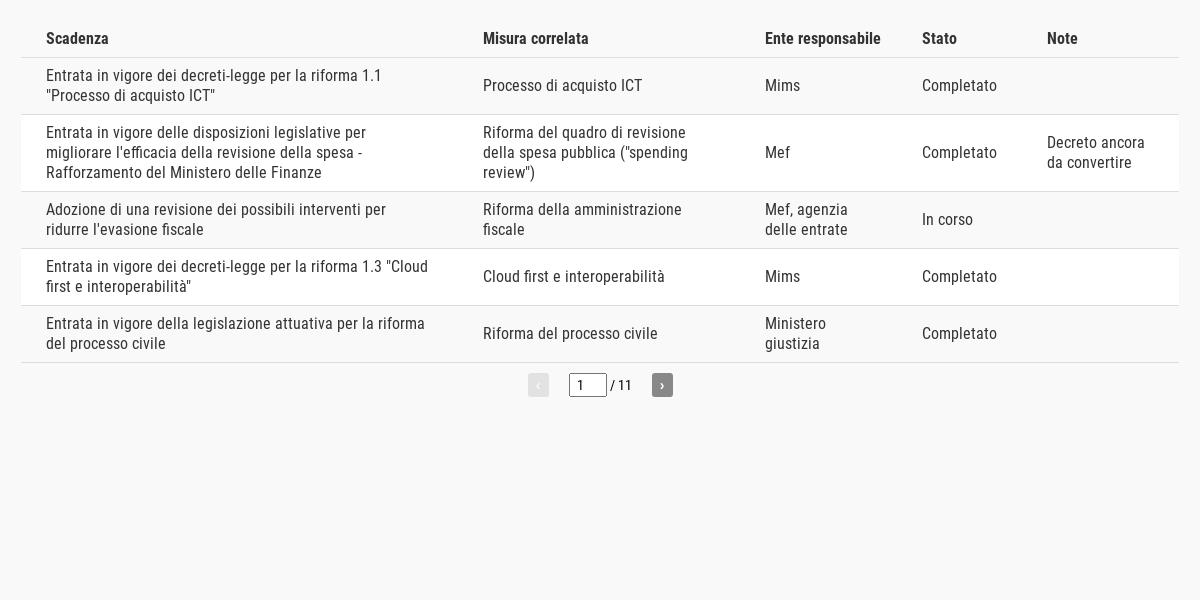
Task: Click the Decreto ancora da convertire note
Action: (x=1096, y=153)
